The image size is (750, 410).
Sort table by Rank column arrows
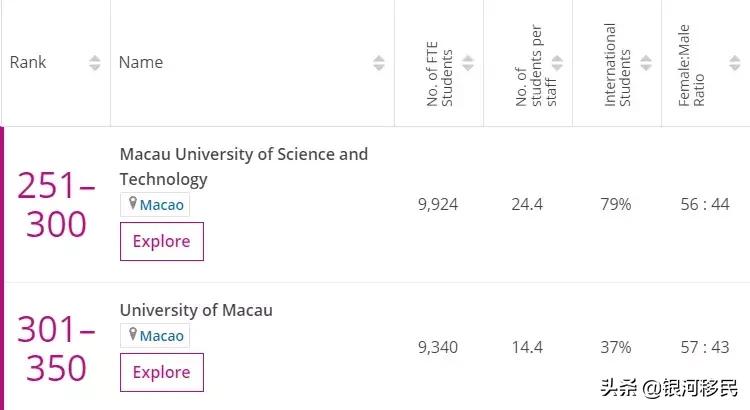pyautogui.click(x=95, y=63)
